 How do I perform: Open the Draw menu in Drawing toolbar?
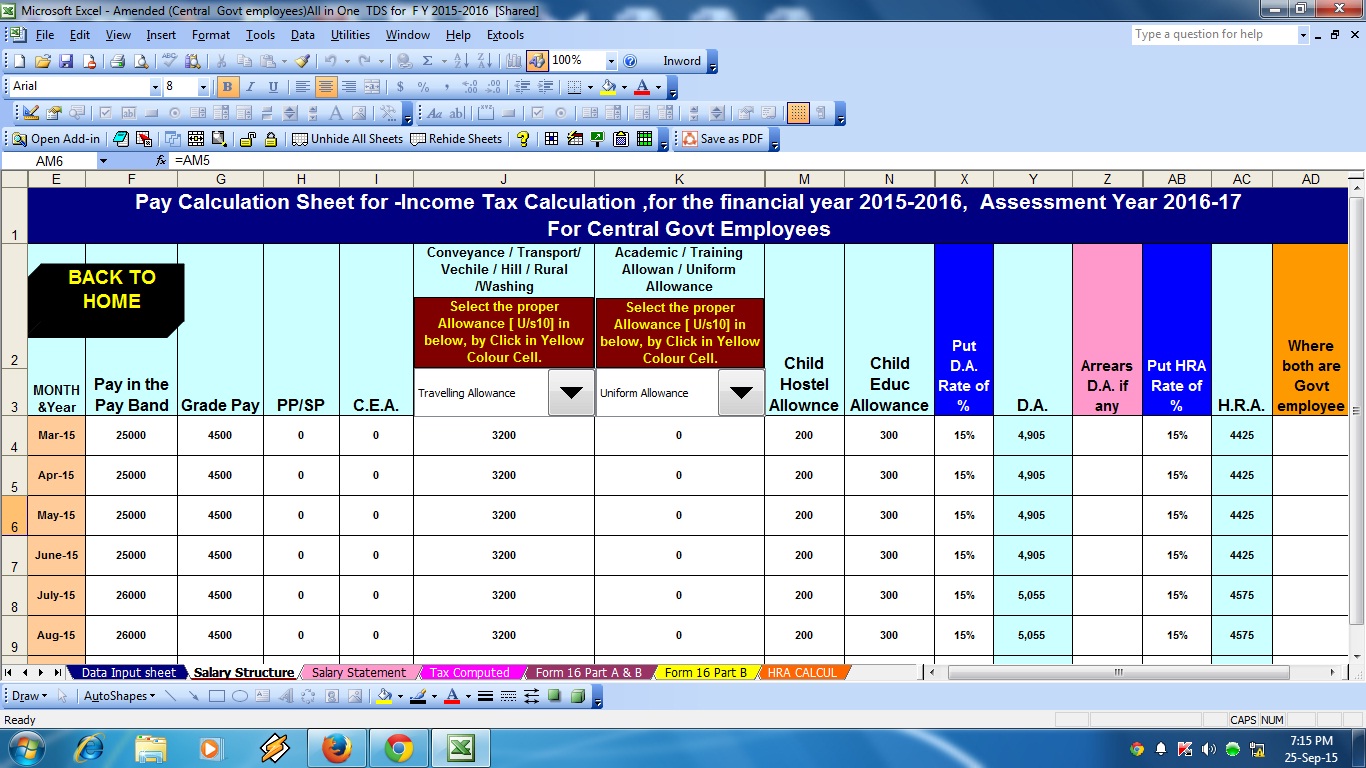point(27,696)
